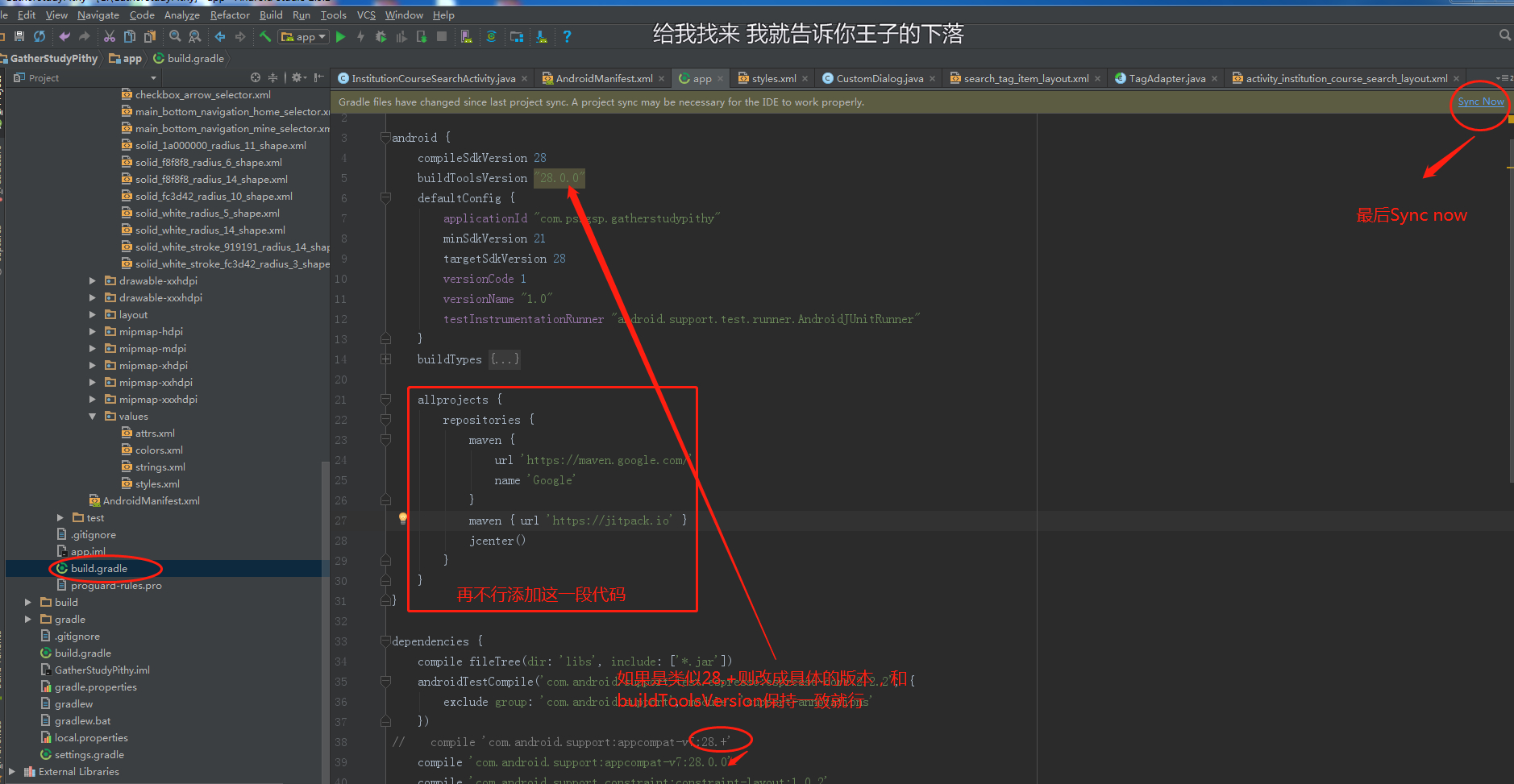The image size is (1514, 784).
Task: Fold the allprojects block at line 21
Action: (385, 400)
